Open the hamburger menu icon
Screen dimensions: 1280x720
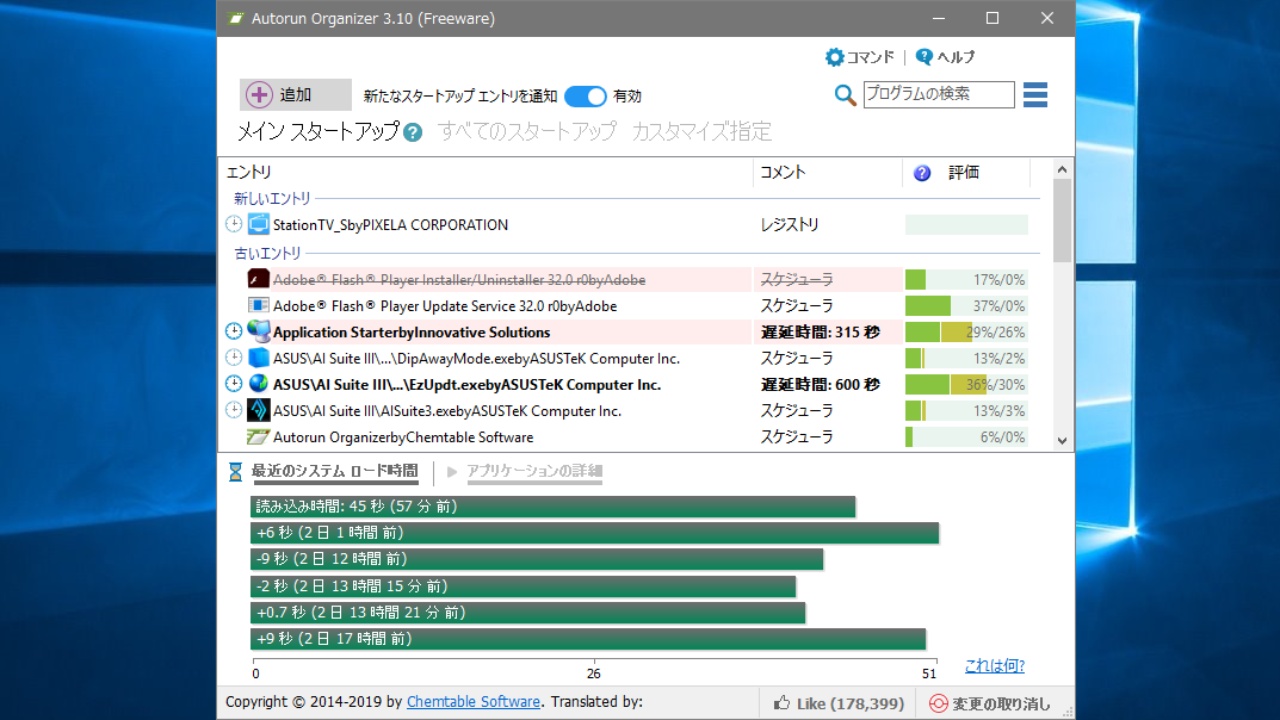1036,95
